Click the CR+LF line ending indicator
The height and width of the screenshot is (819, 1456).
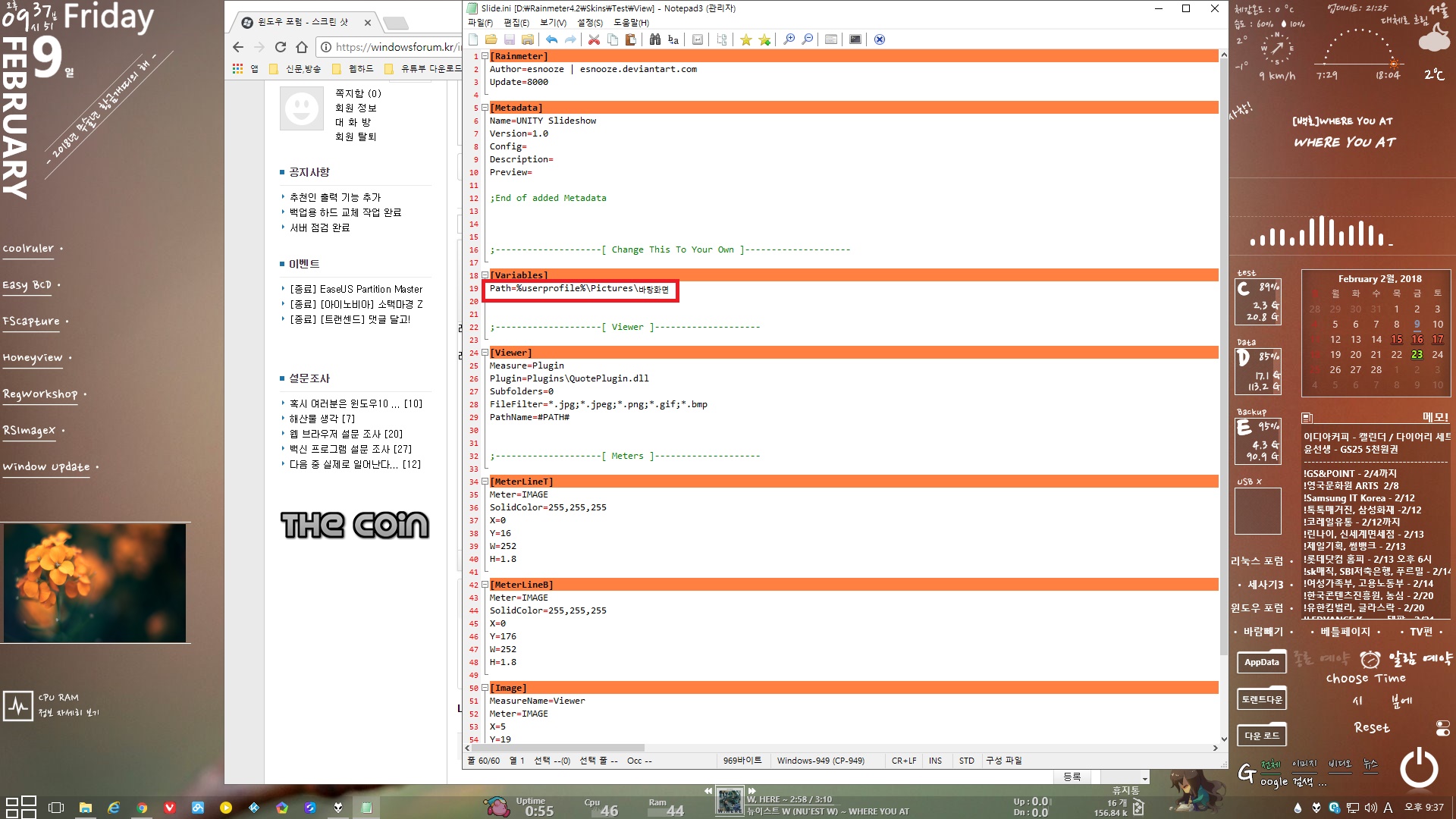coord(904,761)
